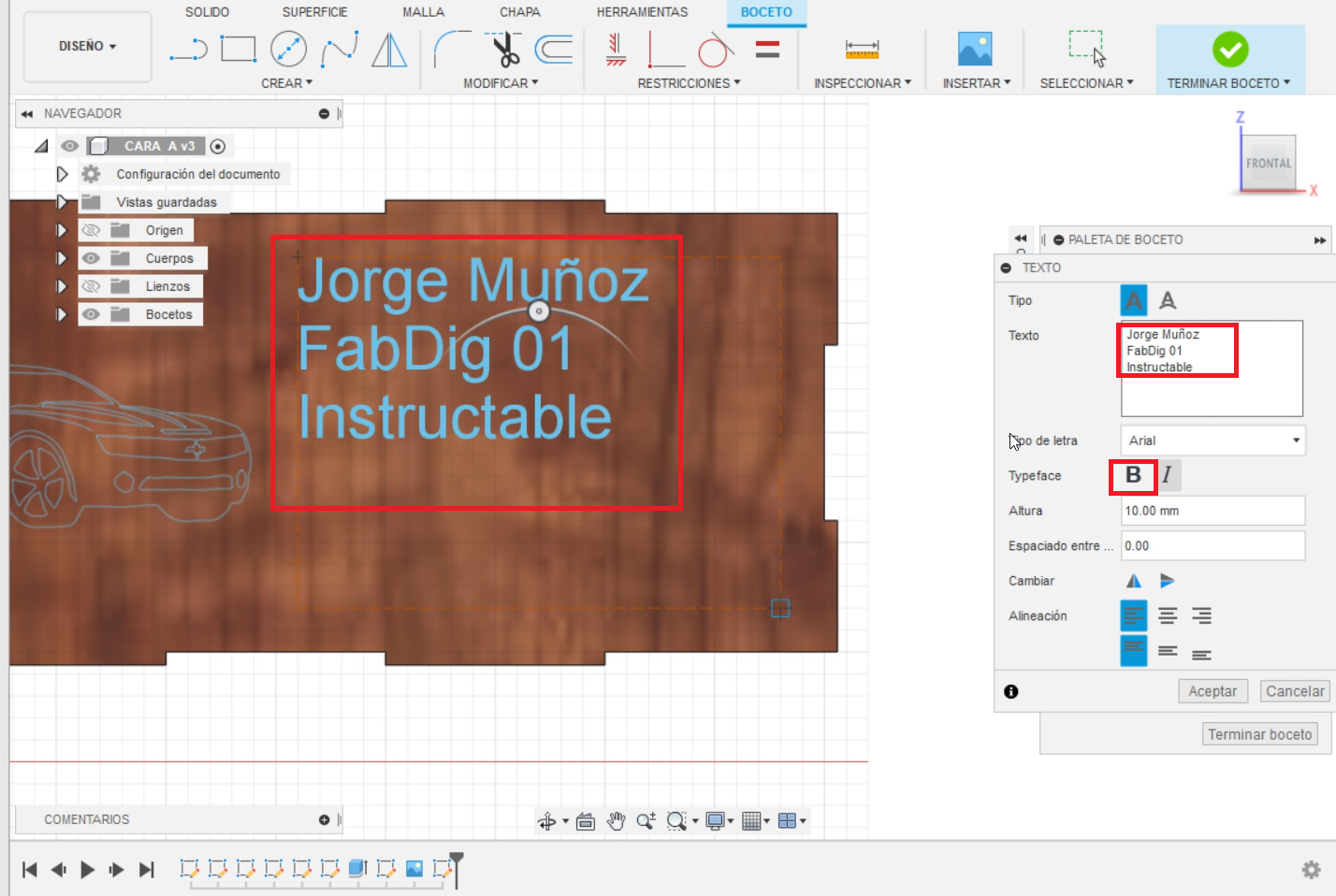Click the Trim scissors tool

click(505, 50)
